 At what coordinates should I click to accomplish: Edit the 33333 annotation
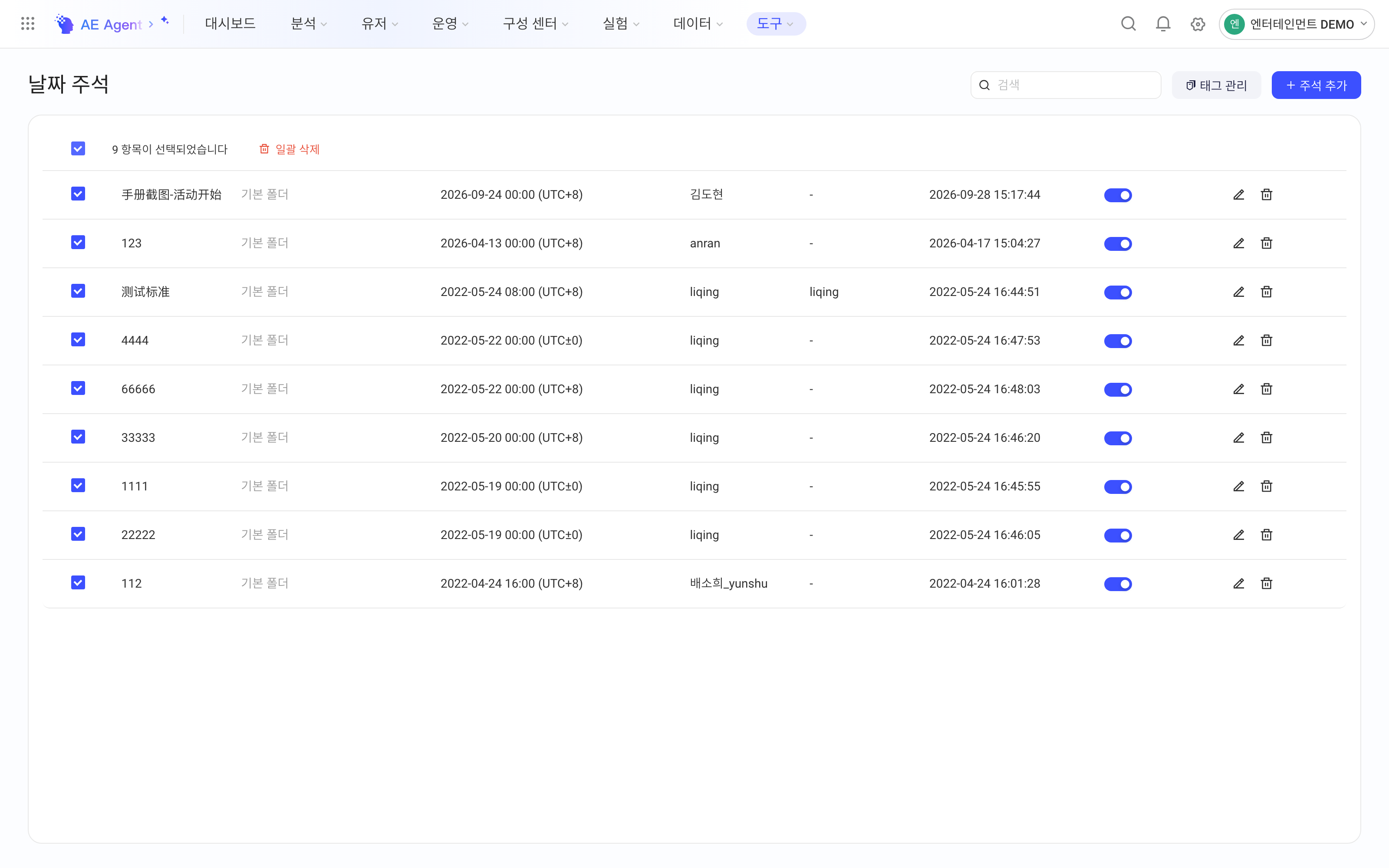tap(1239, 437)
